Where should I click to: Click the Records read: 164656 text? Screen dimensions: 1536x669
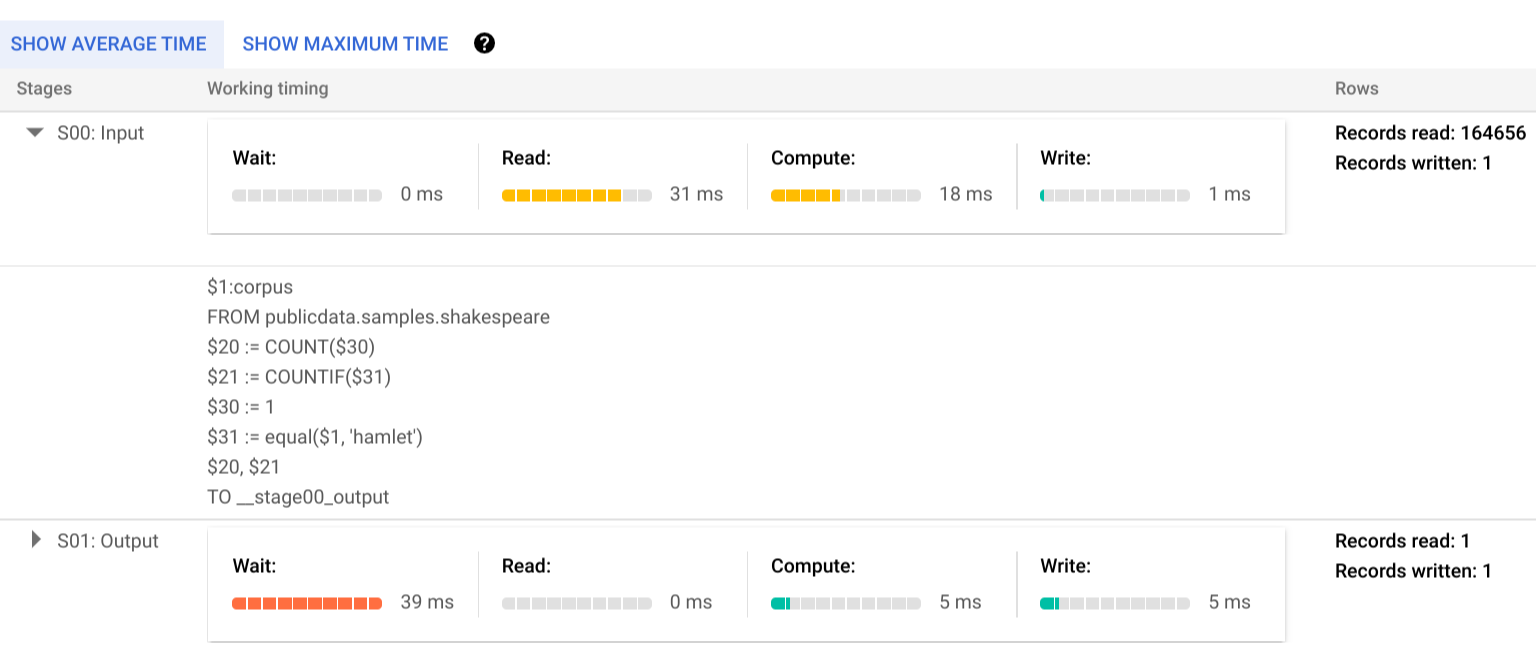pyautogui.click(x=1428, y=132)
